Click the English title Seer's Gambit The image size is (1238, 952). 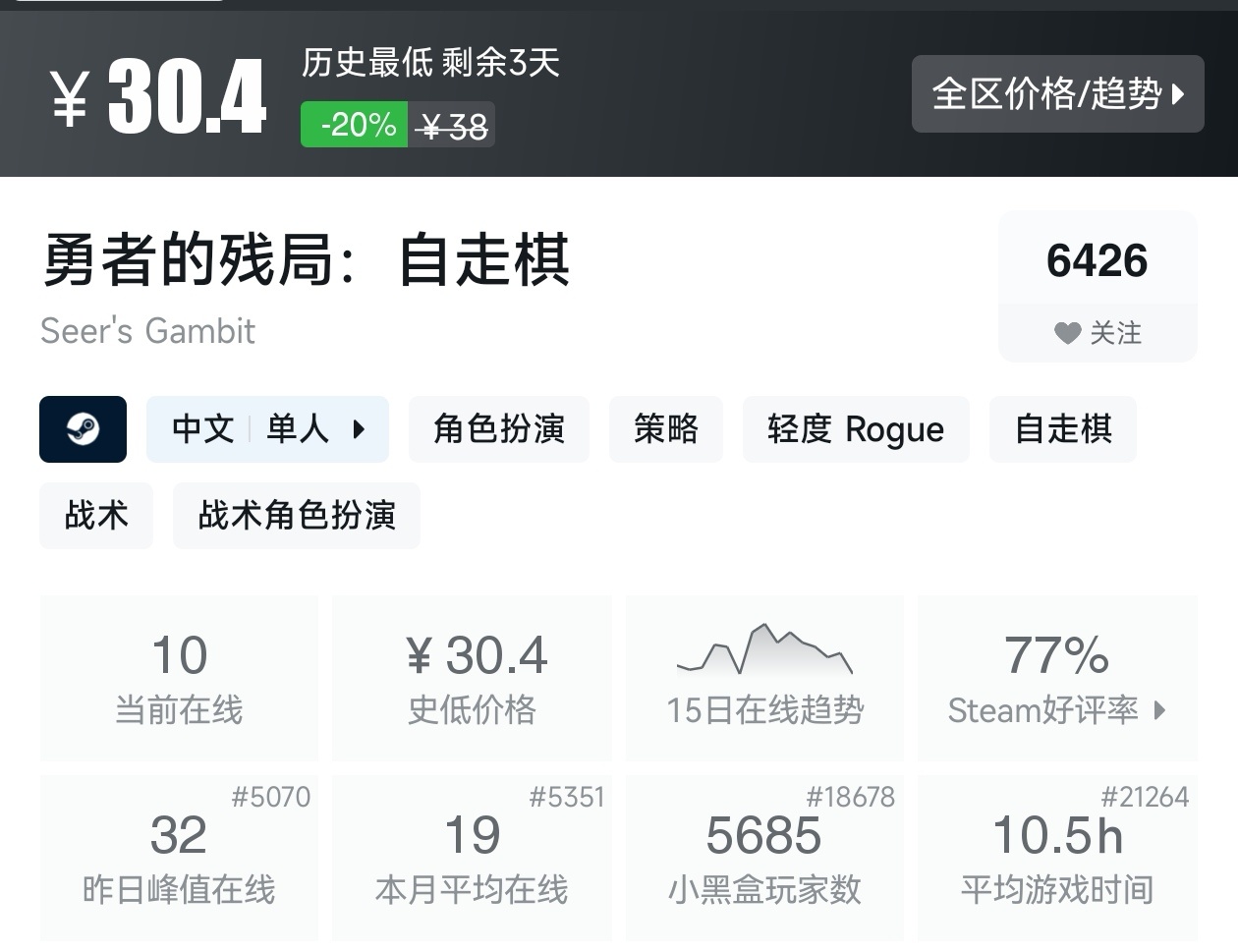pyautogui.click(x=147, y=331)
